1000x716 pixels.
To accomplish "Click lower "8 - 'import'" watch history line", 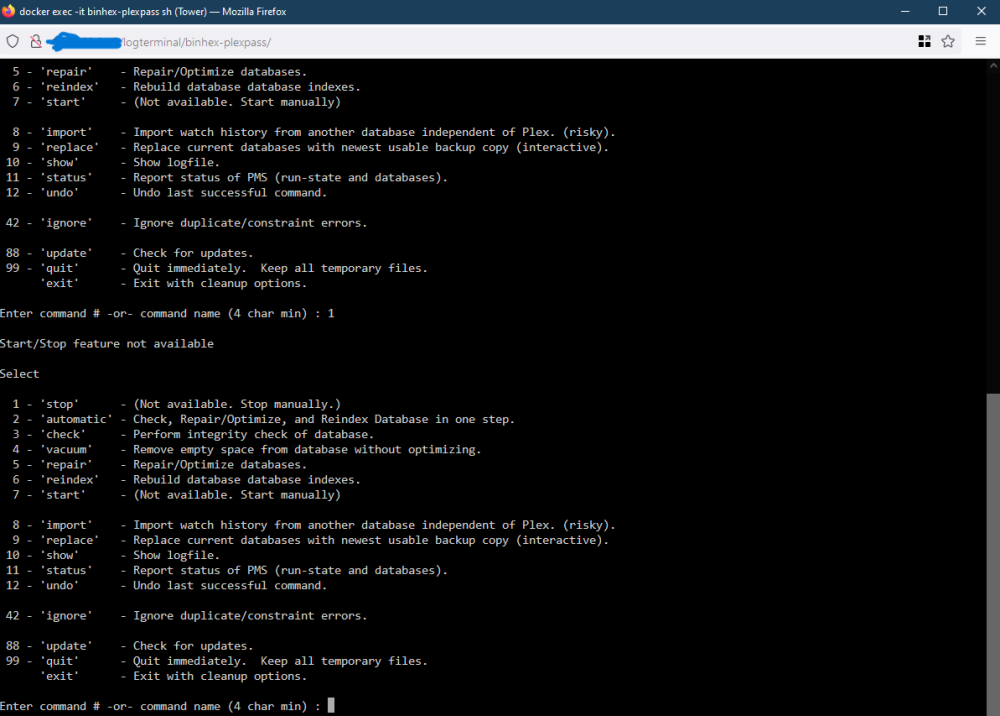I will [313, 525].
